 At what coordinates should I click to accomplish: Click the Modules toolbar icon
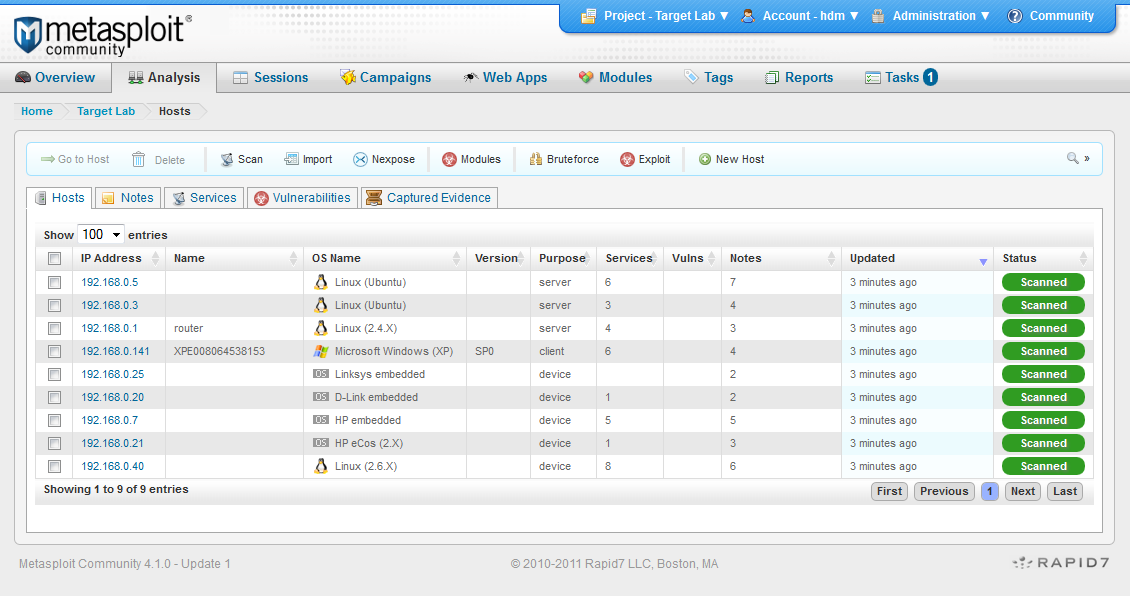pyautogui.click(x=471, y=158)
